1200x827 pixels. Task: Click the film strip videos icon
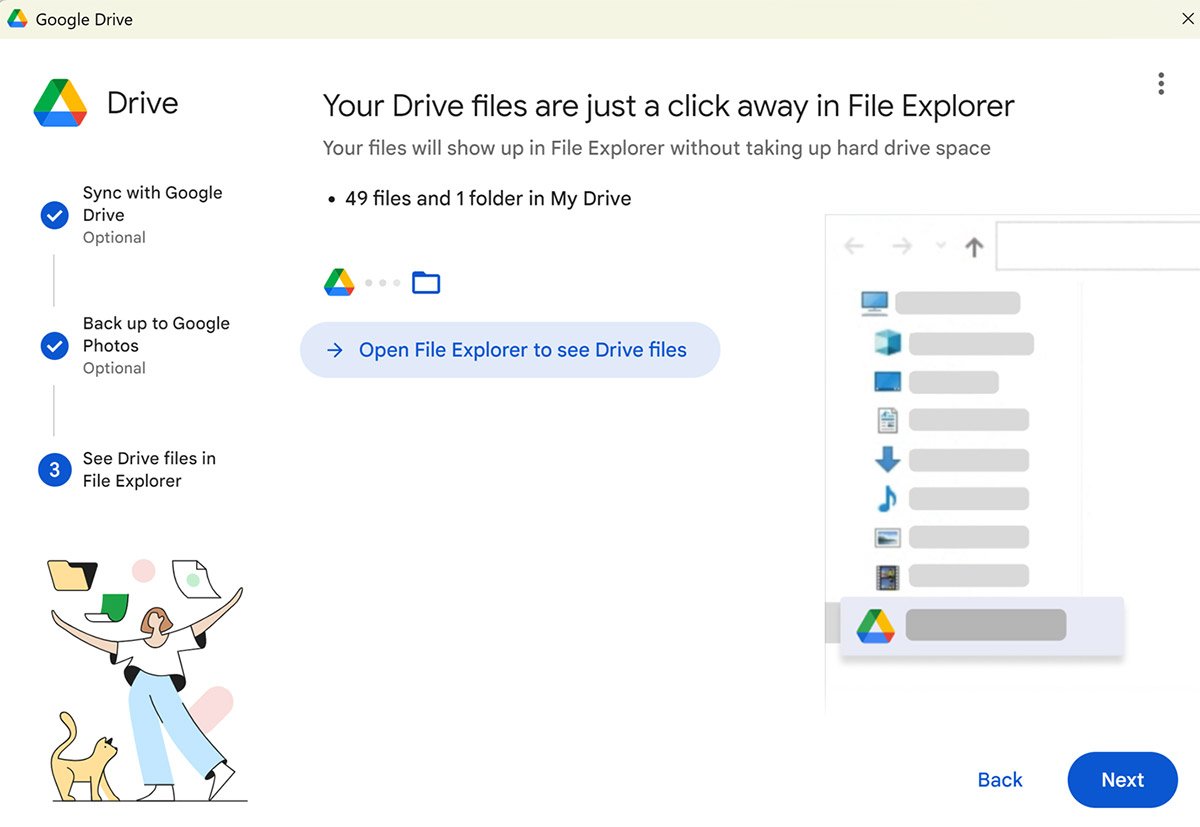coord(887,576)
